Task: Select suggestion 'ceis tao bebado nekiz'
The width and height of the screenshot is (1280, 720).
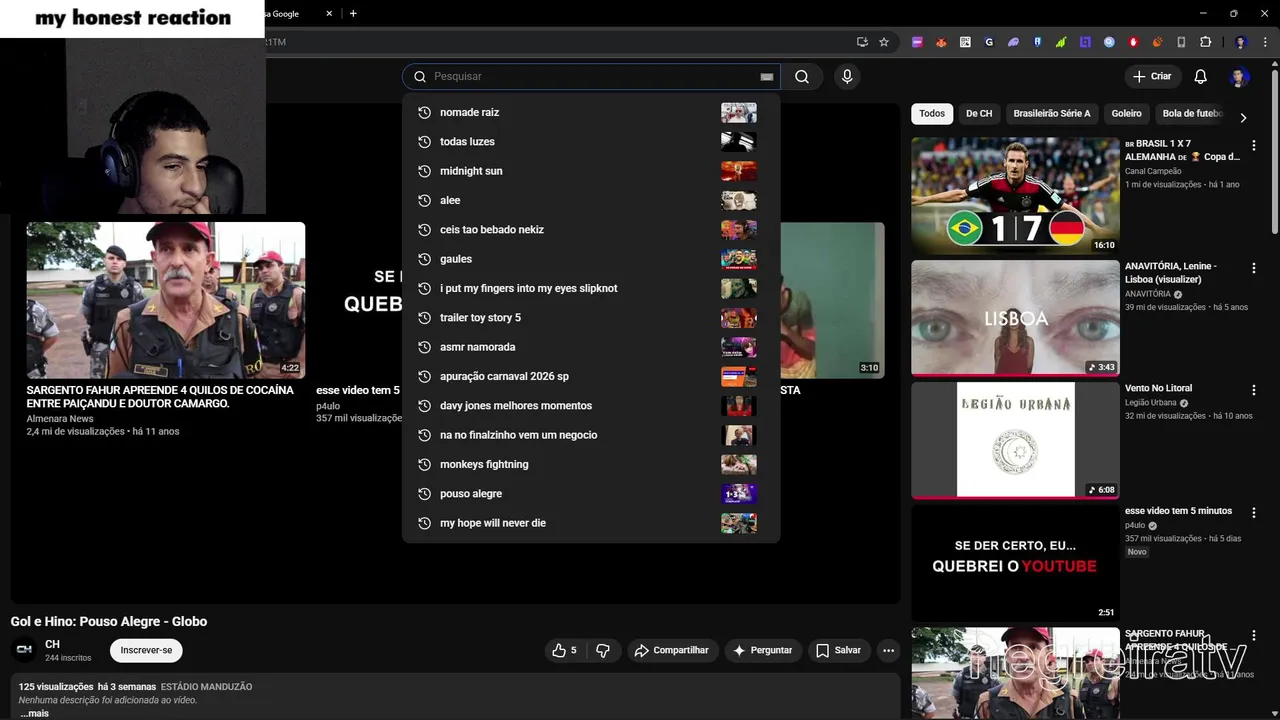Action: pyautogui.click(x=591, y=230)
